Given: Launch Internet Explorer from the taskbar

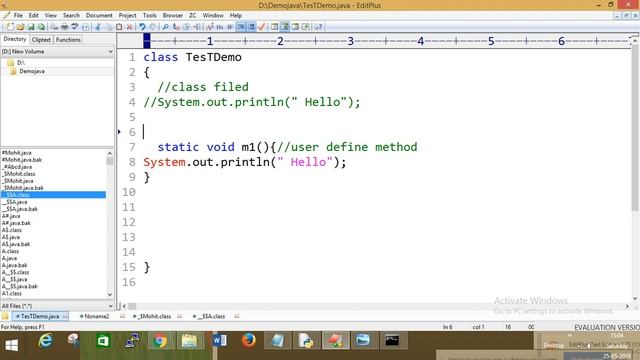Looking at the screenshot, I should (x=45, y=340).
